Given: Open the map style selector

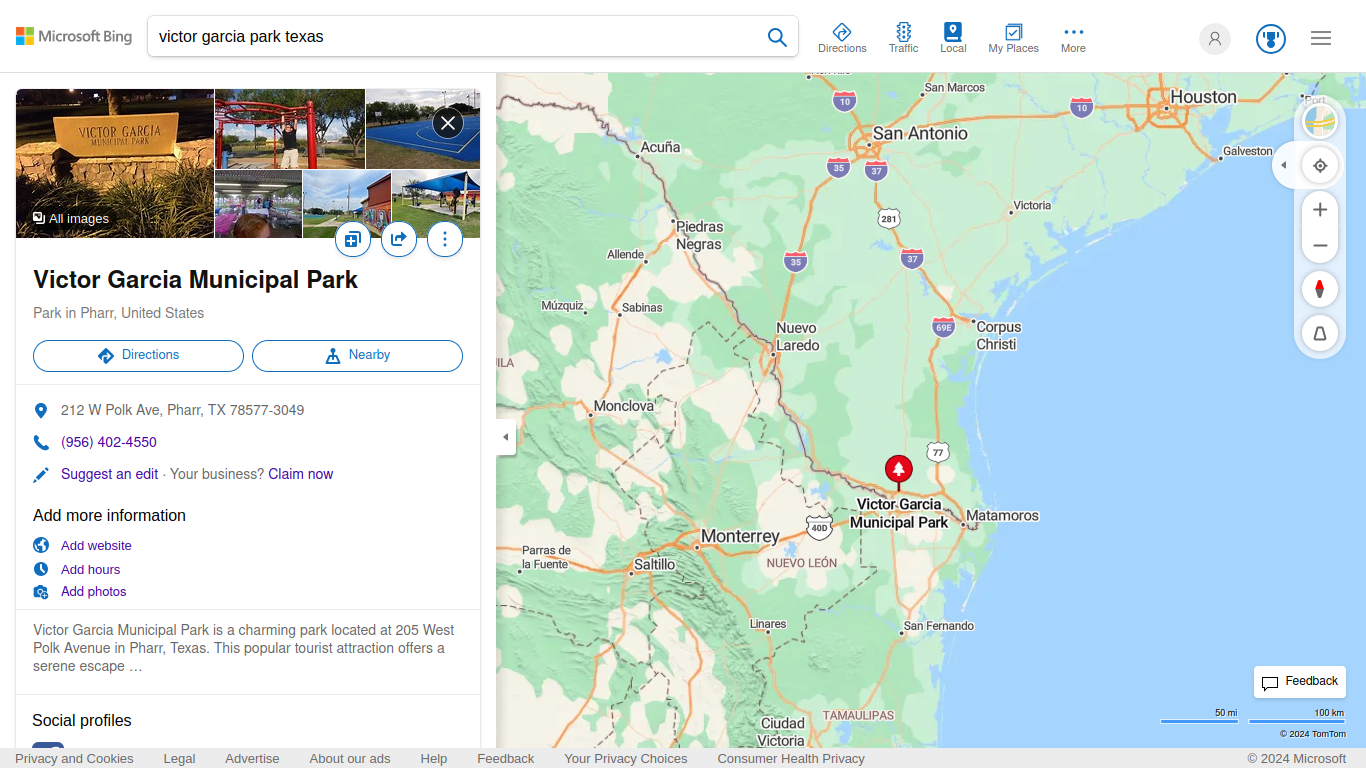Looking at the screenshot, I should tap(1320, 121).
